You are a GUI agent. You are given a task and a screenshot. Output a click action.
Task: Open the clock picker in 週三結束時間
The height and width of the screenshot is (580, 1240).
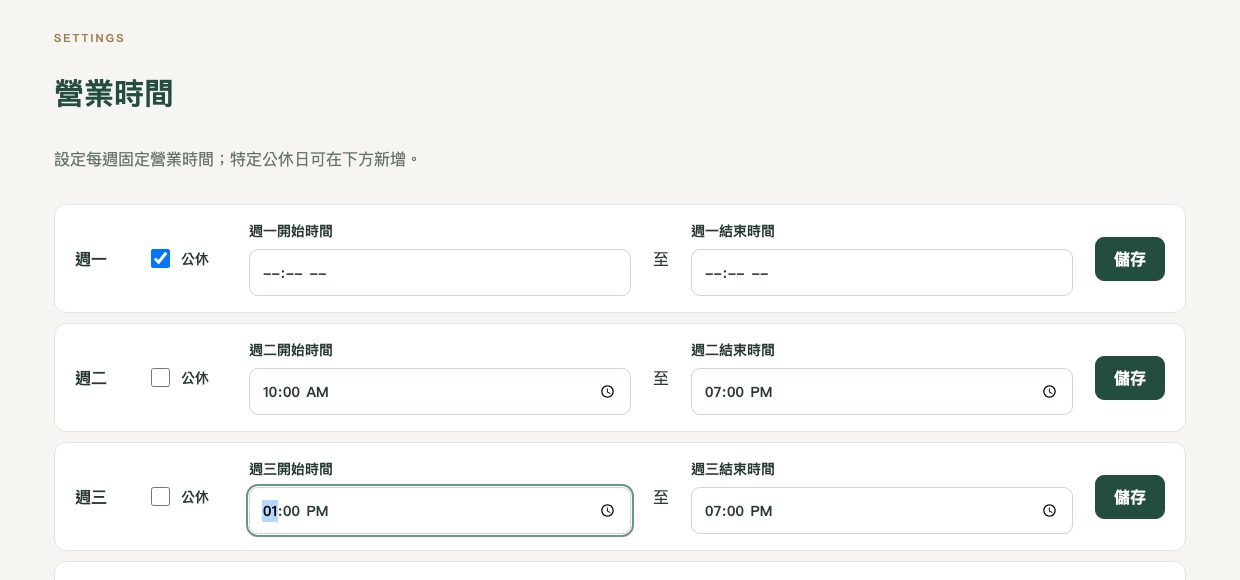tap(1049, 511)
